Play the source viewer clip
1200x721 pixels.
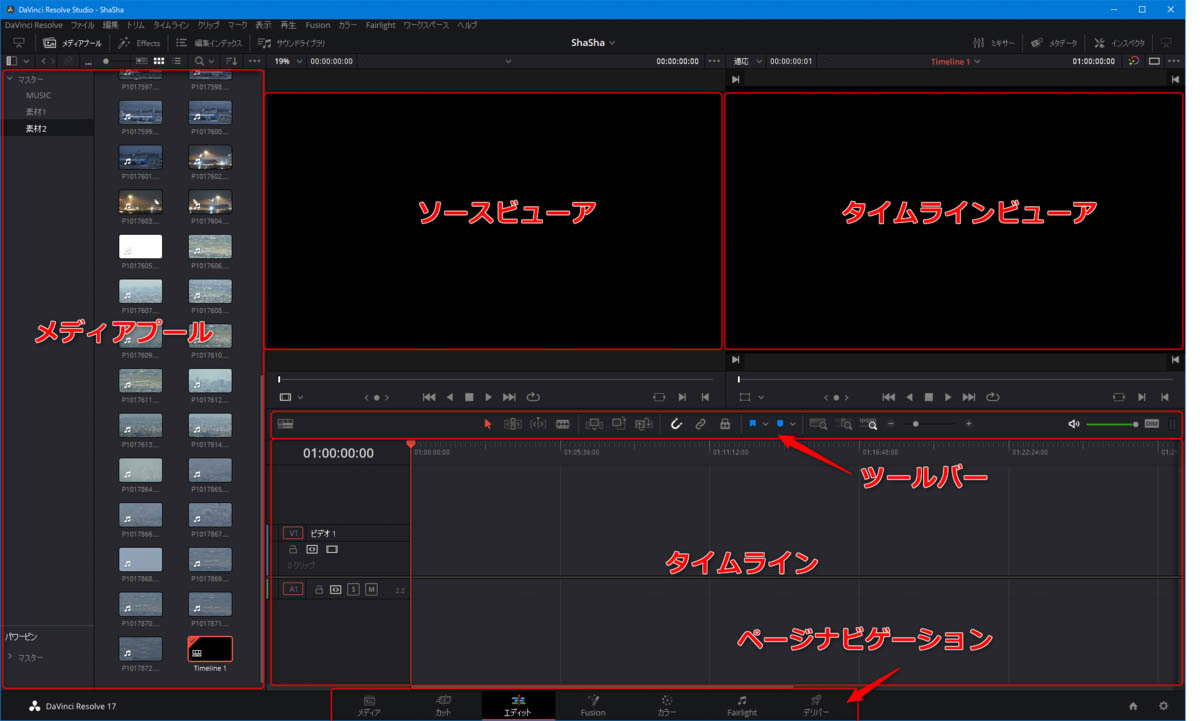coord(488,397)
